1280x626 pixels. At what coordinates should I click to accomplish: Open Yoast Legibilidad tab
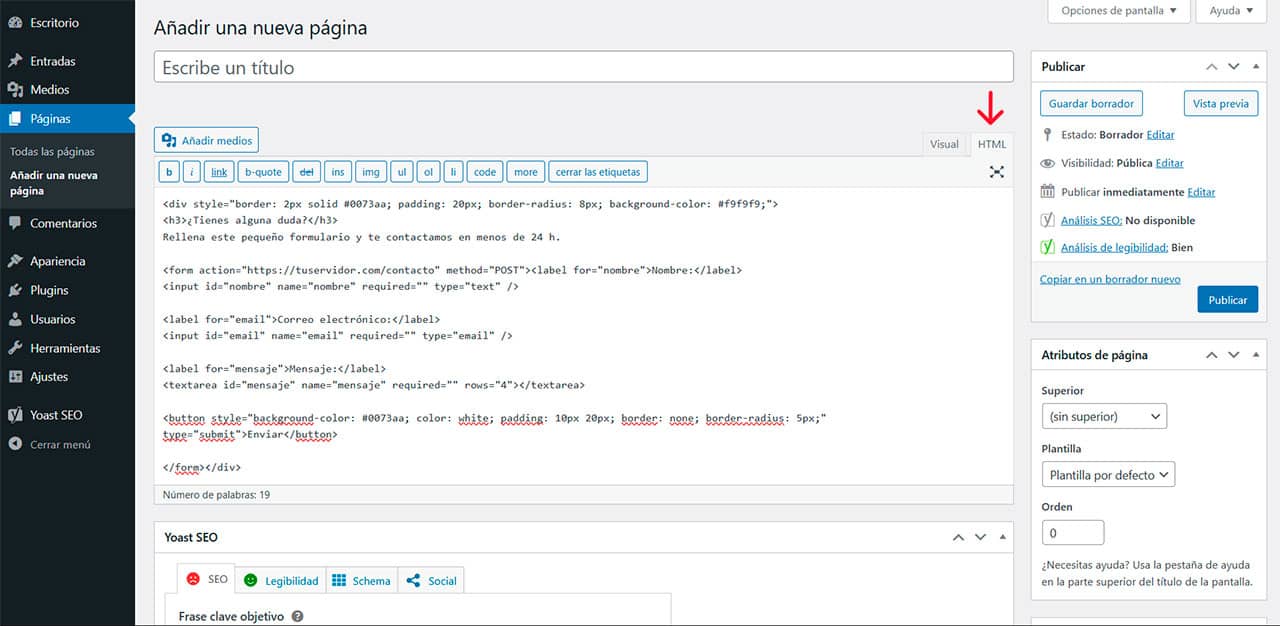pos(281,580)
